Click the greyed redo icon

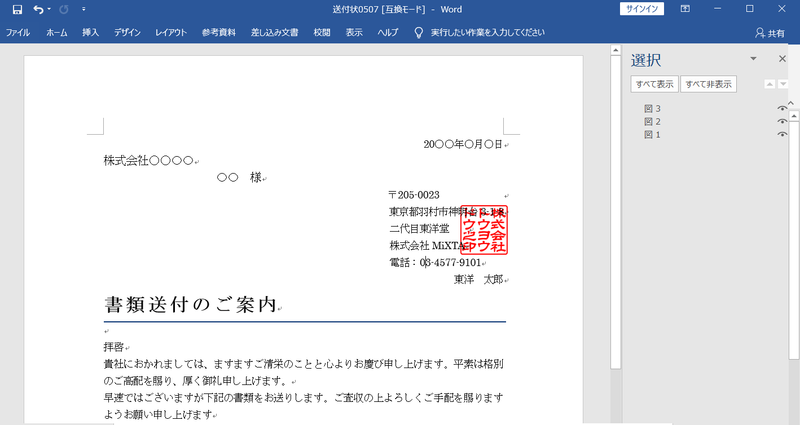click(64, 9)
